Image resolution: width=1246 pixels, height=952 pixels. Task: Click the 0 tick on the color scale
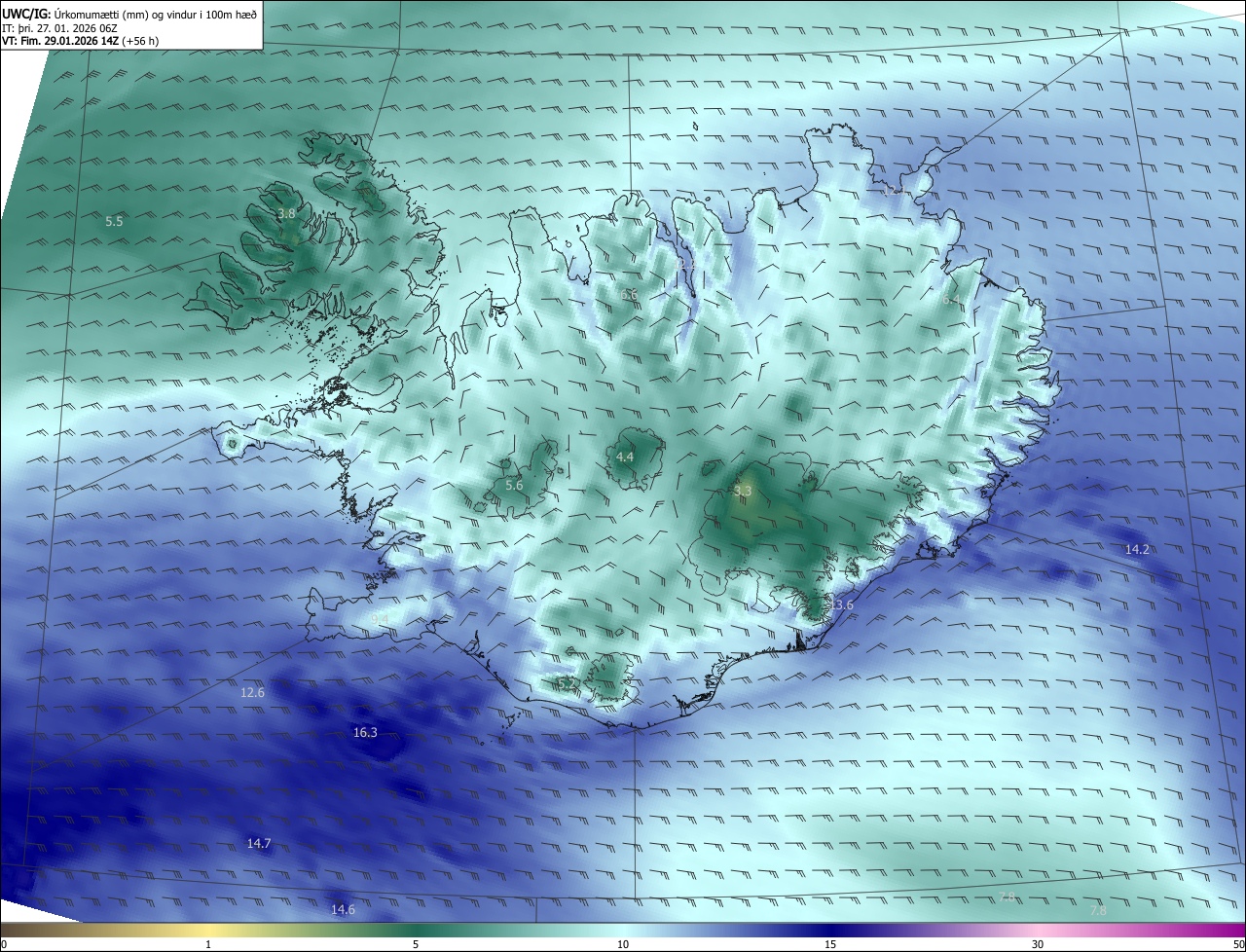pos(4,944)
